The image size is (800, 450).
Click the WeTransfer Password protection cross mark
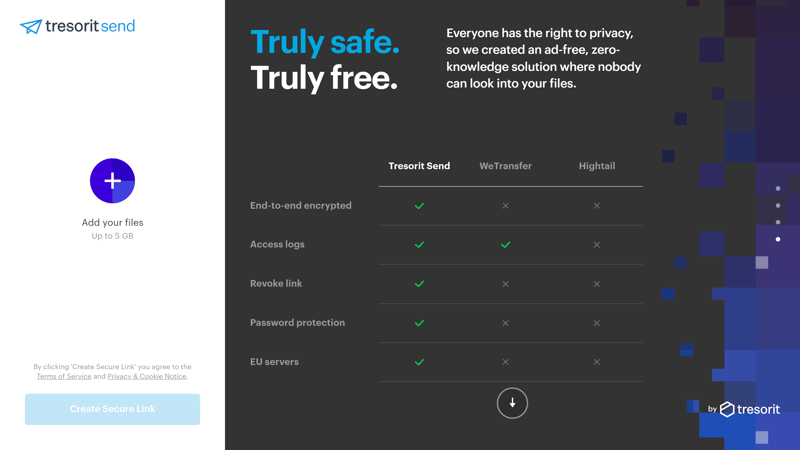click(x=505, y=323)
